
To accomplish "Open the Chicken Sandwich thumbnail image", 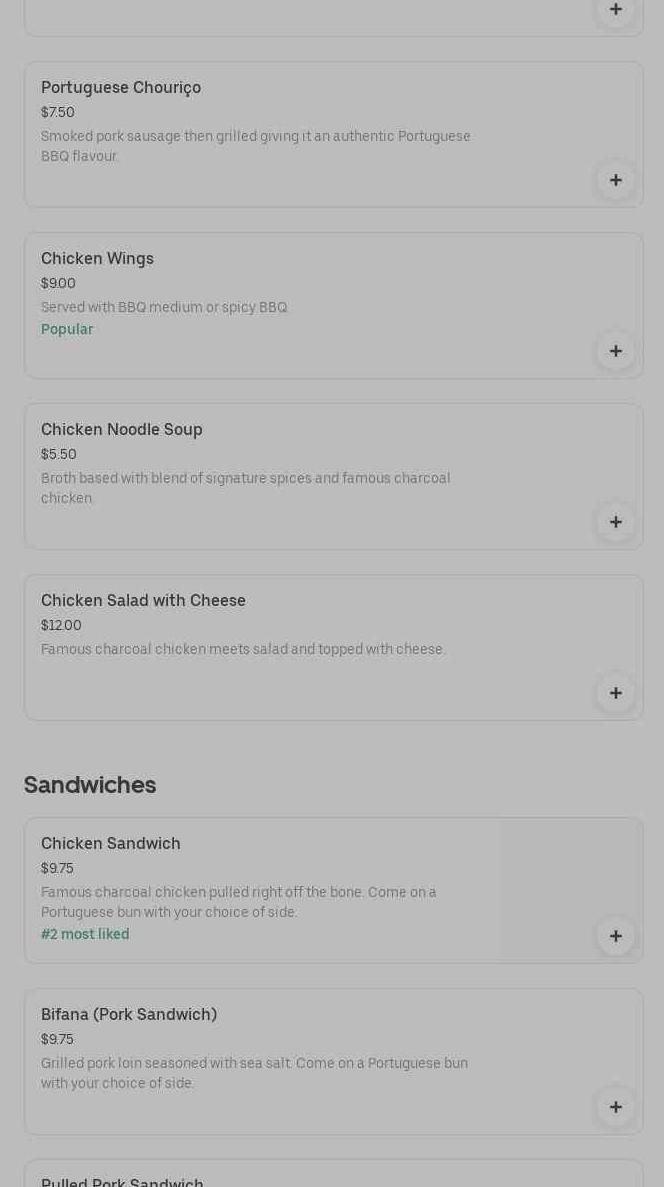I will point(571,880).
